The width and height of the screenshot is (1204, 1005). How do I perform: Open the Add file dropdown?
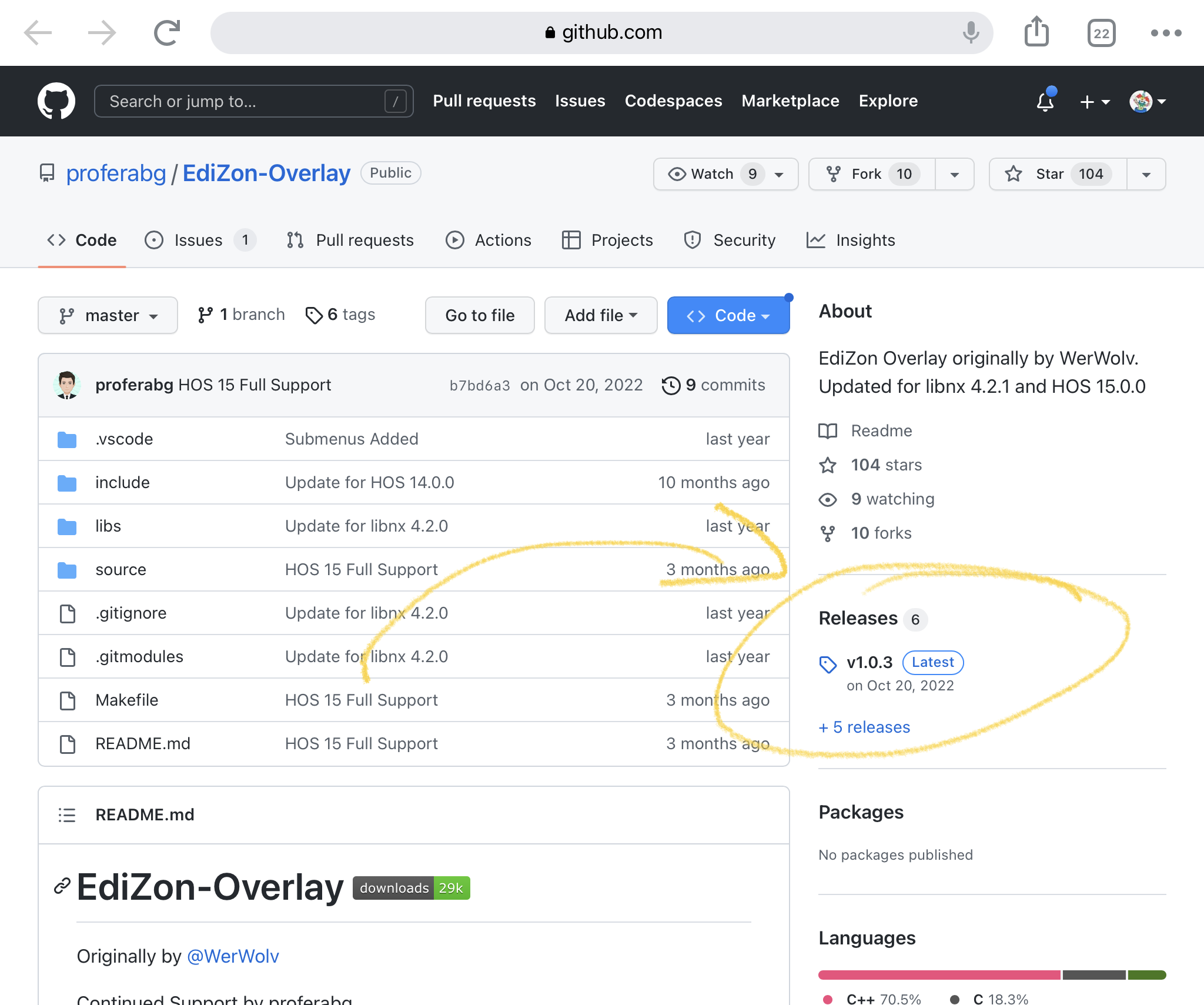(x=601, y=315)
